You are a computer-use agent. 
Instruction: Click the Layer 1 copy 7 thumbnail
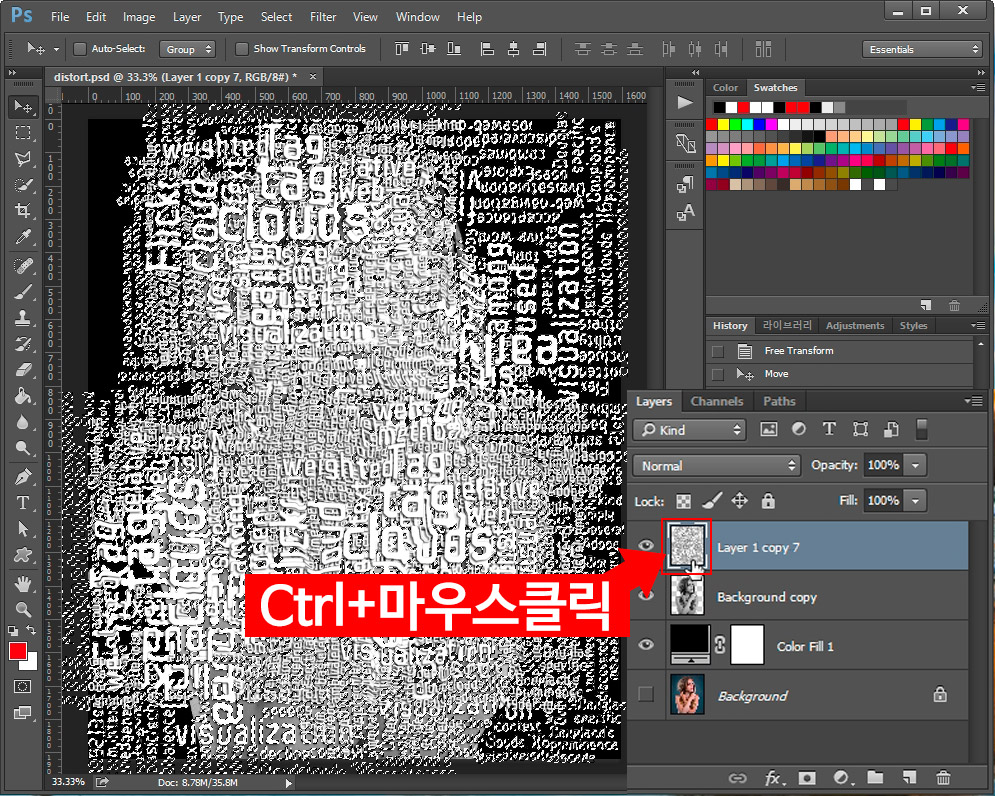click(x=687, y=546)
